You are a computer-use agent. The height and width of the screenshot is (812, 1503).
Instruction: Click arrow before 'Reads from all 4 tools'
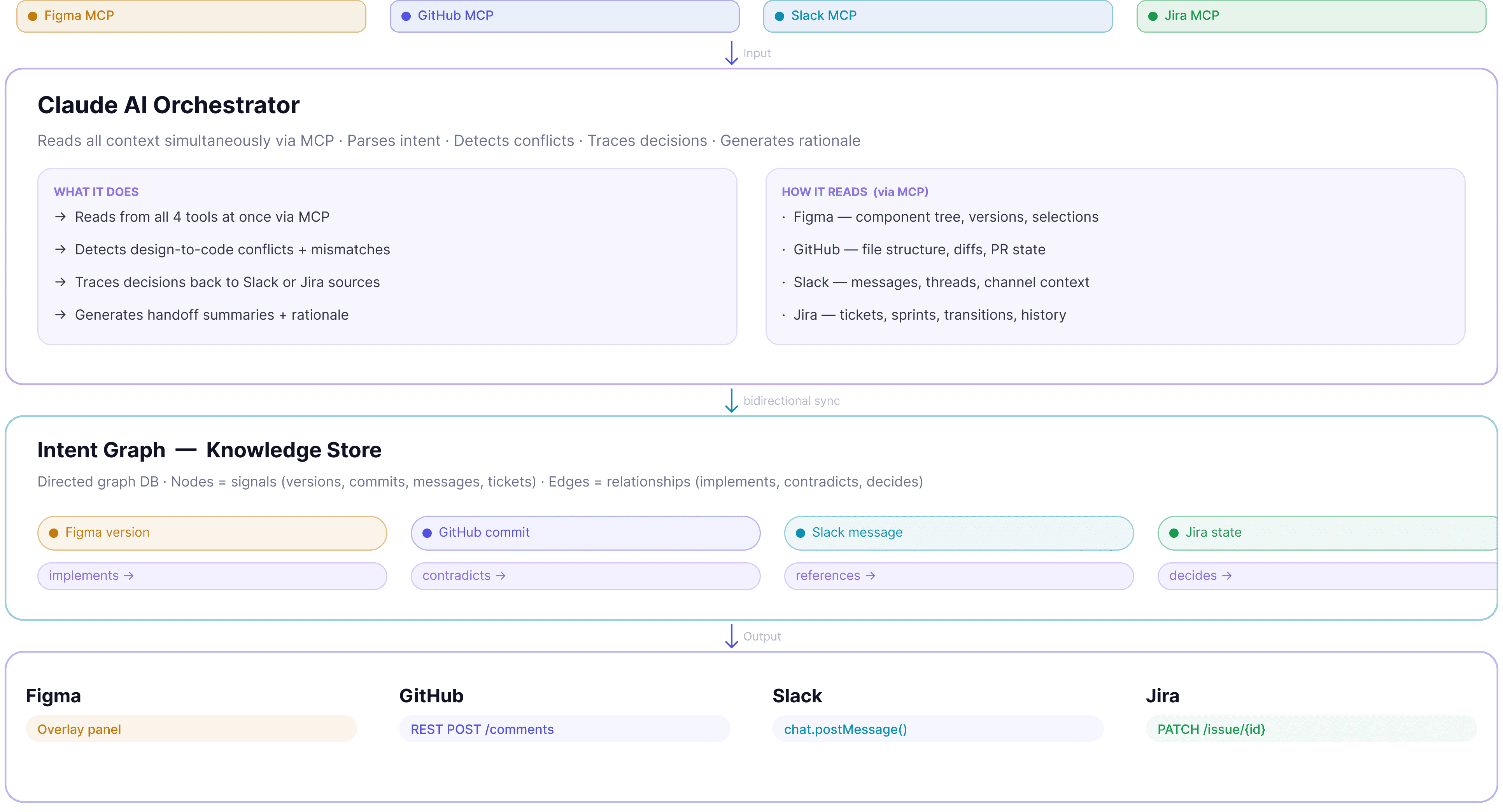(60, 217)
